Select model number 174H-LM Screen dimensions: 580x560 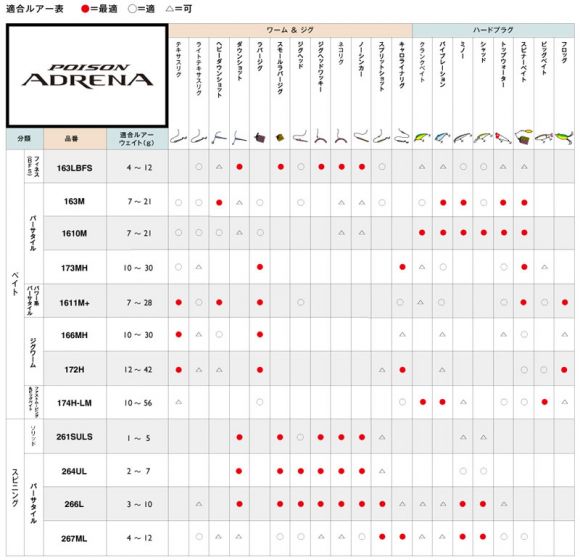[x=74, y=403]
